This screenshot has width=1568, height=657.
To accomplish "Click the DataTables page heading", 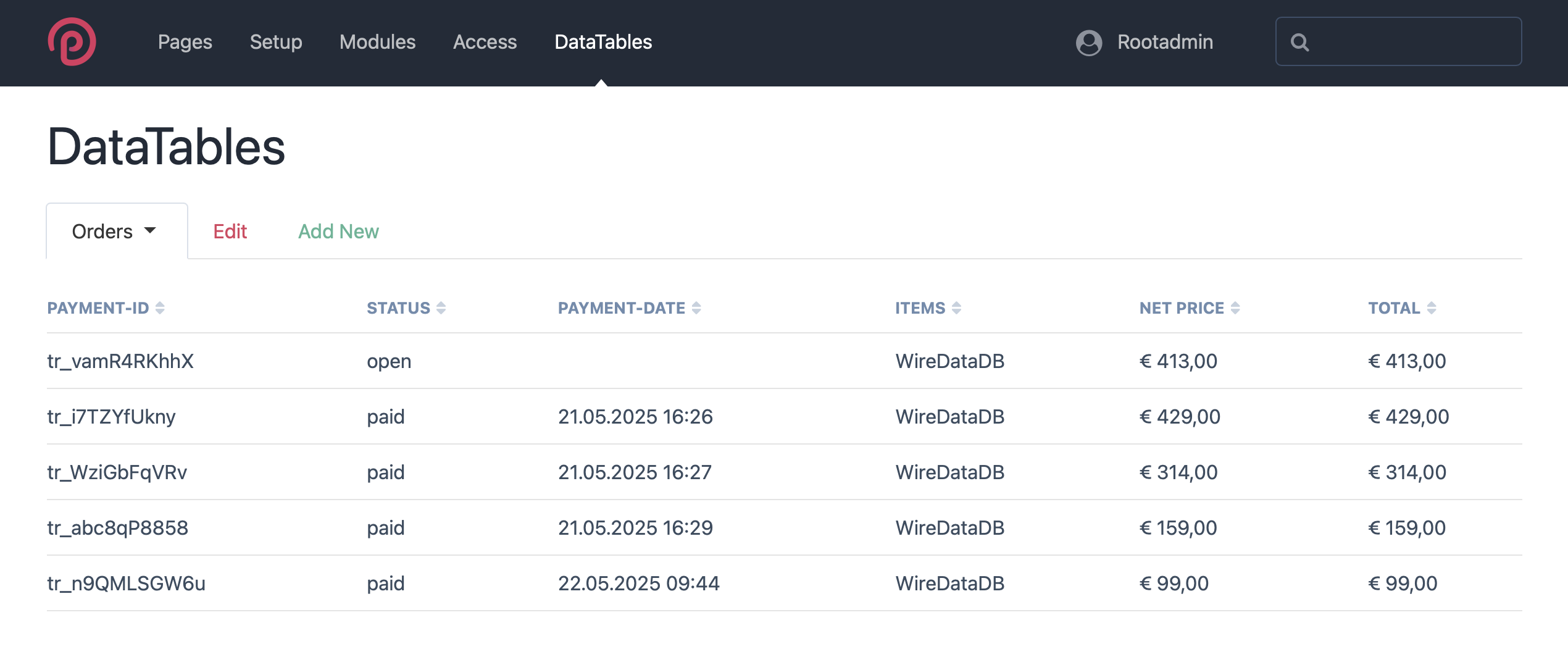I will (166, 147).
